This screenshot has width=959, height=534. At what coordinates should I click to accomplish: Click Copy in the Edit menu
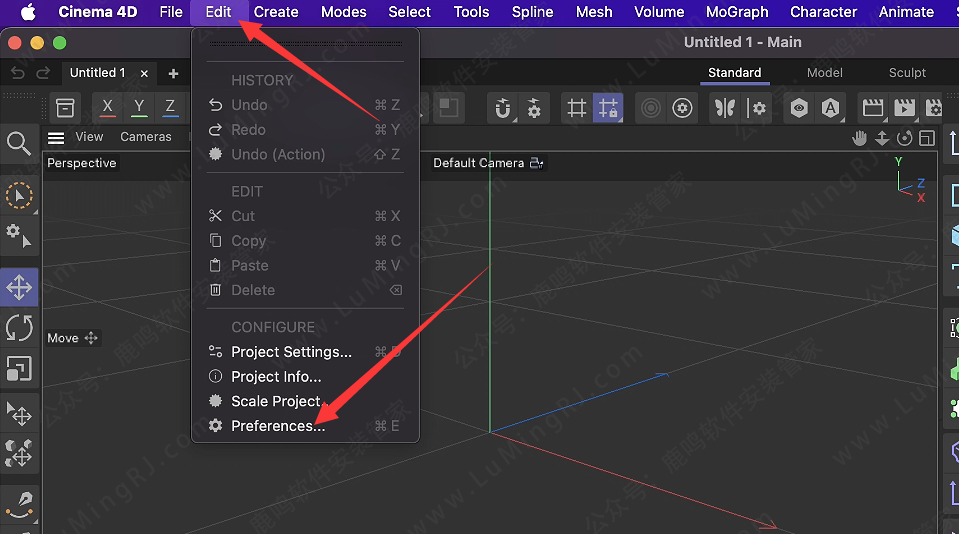(x=305, y=240)
